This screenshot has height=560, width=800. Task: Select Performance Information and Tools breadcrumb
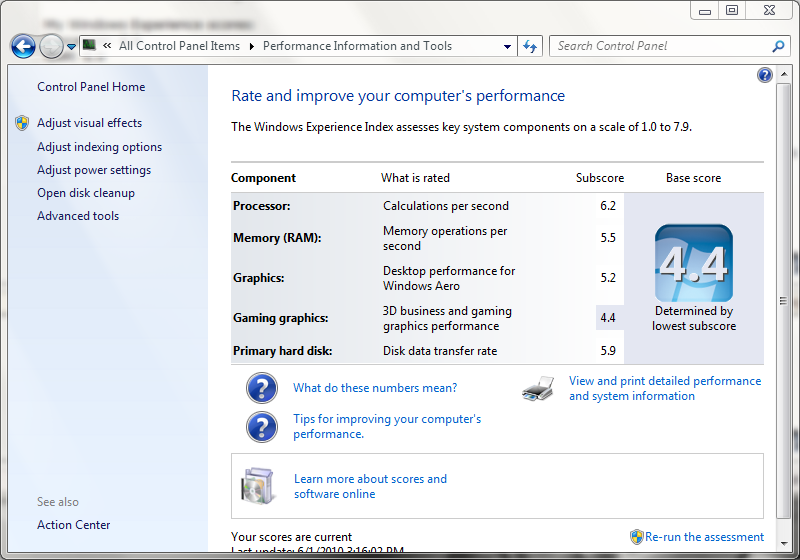click(357, 46)
